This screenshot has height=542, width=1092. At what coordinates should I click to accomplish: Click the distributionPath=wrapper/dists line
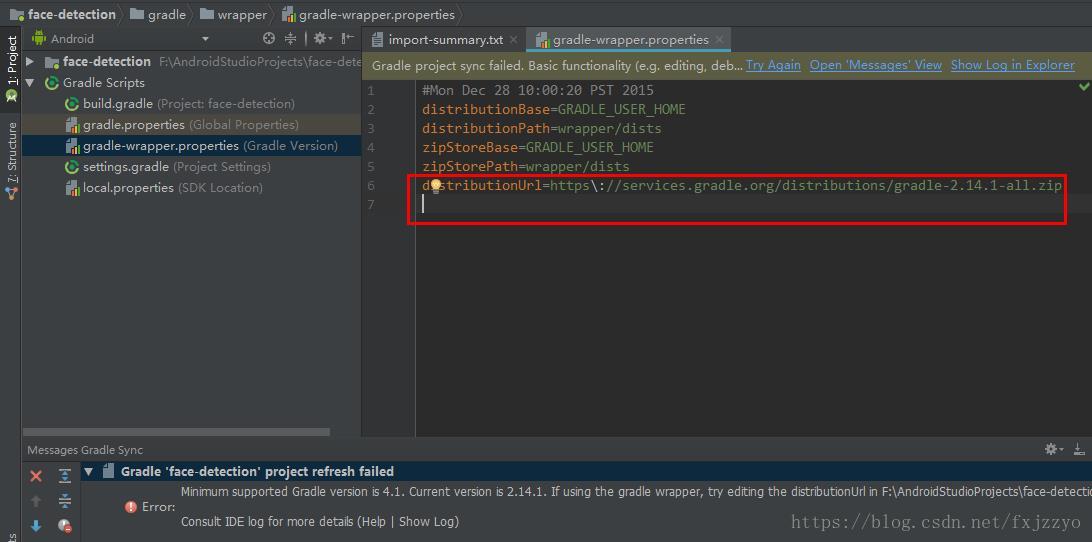541,129
